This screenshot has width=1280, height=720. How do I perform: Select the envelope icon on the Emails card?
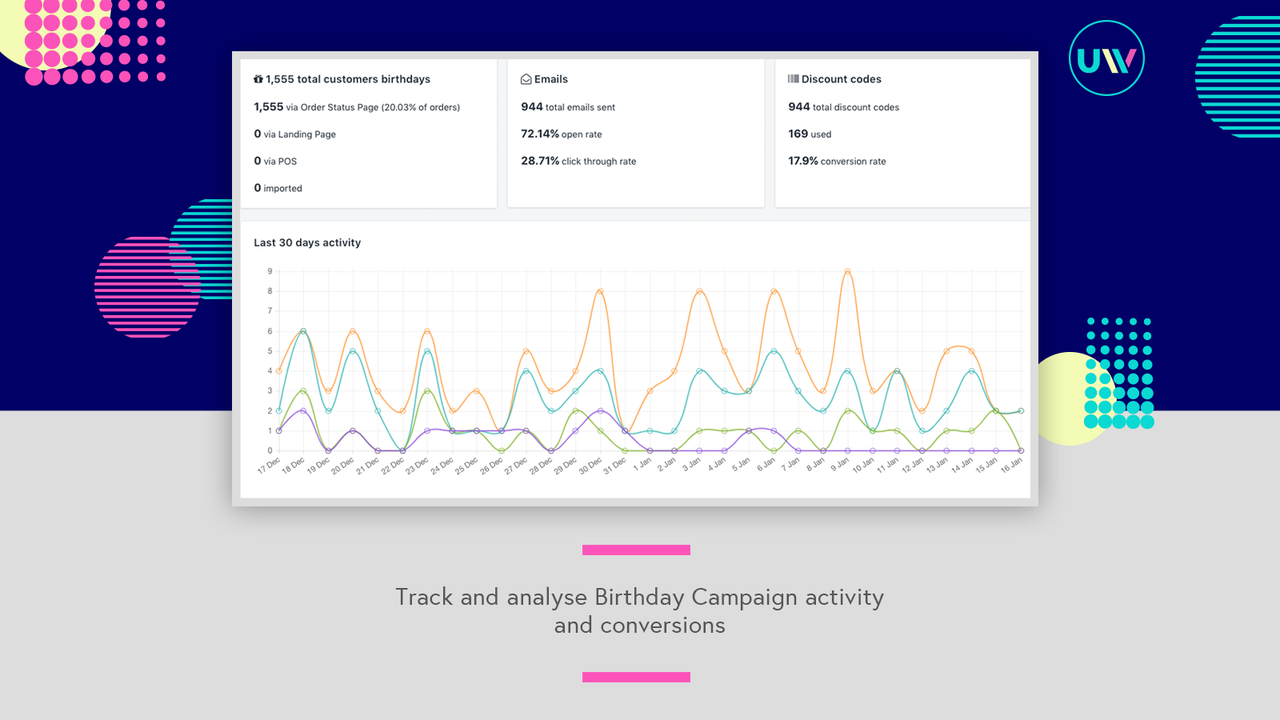524,78
